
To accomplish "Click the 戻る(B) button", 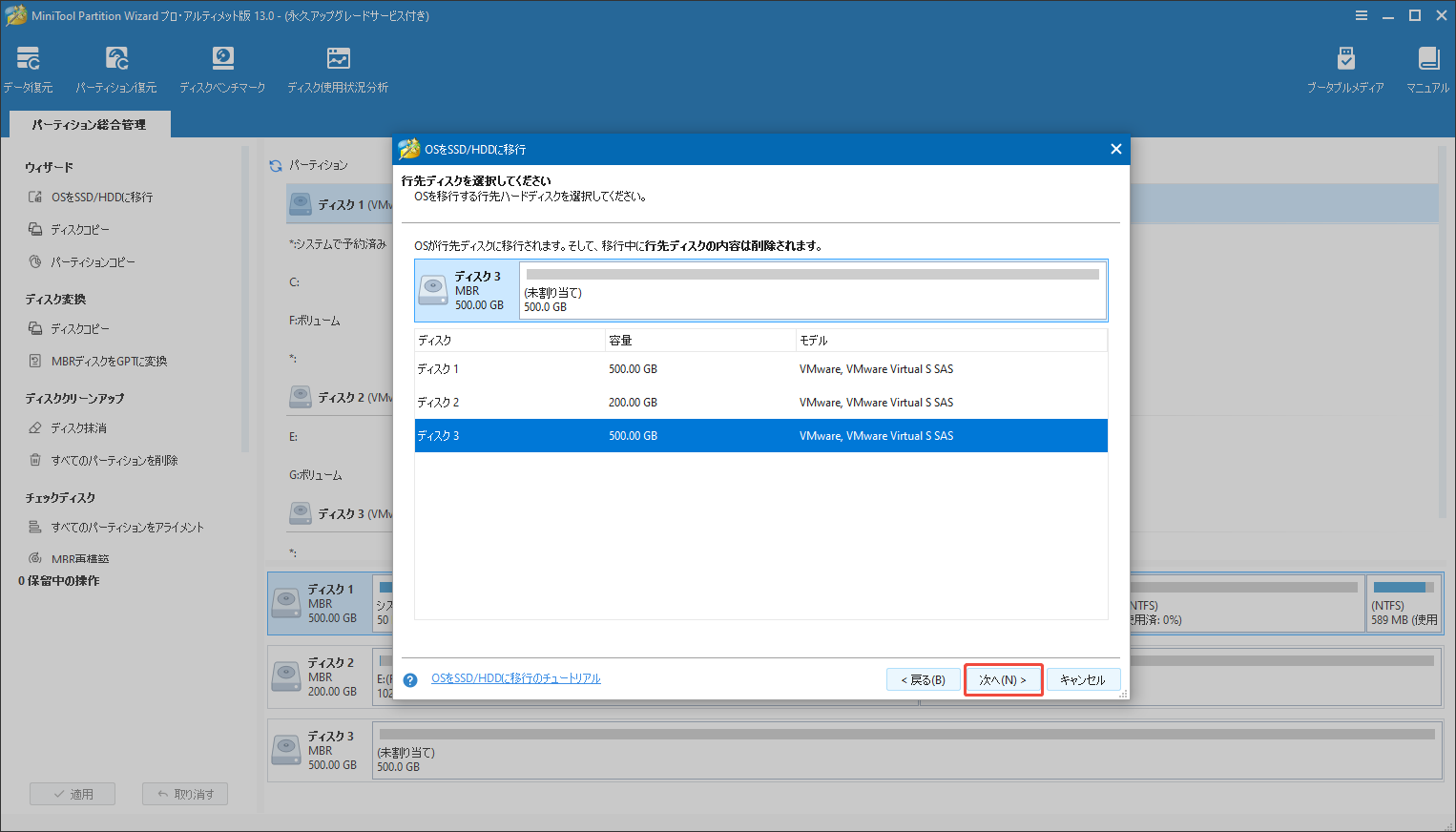I will pyautogui.click(x=923, y=679).
